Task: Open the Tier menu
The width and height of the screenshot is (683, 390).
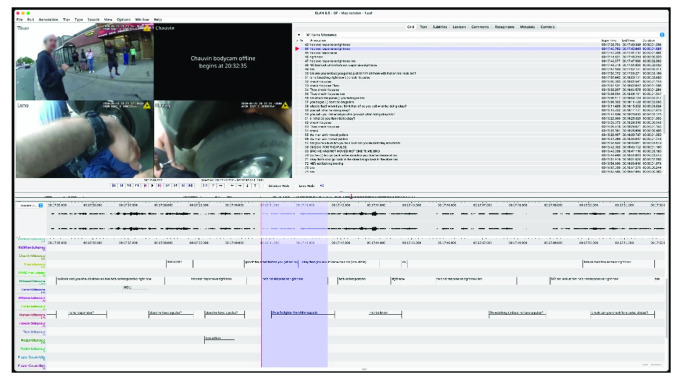Action: tap(66, 20)
